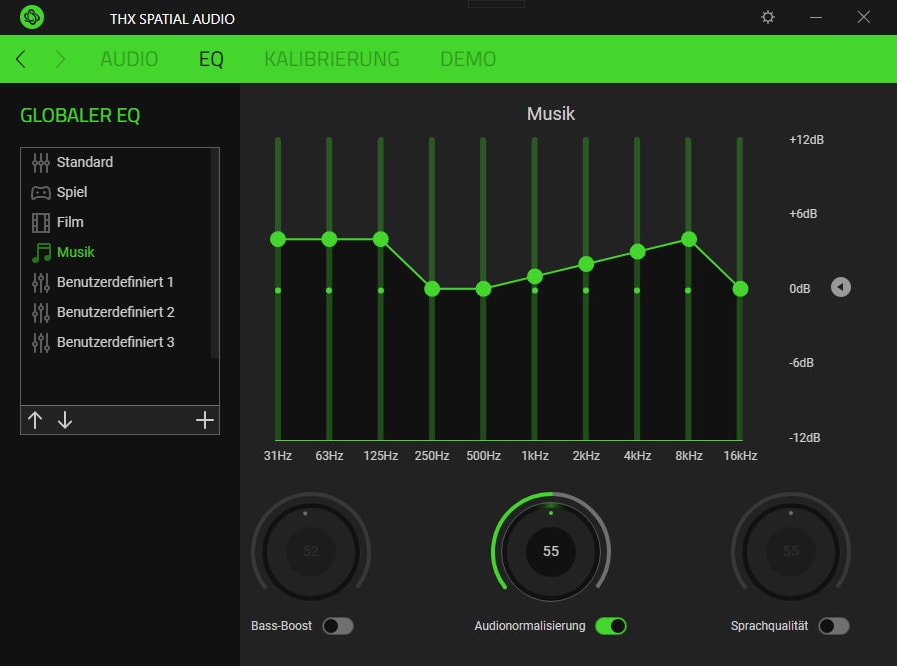Click the preset list scrollbar
The height and width of the screenshot is (666, 897).
point(215,253)
